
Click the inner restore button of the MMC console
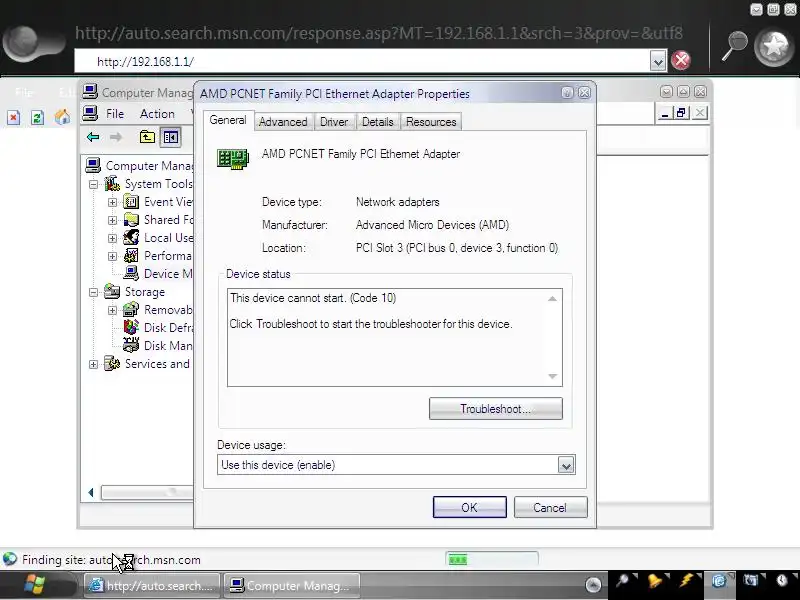coord(682,113)
